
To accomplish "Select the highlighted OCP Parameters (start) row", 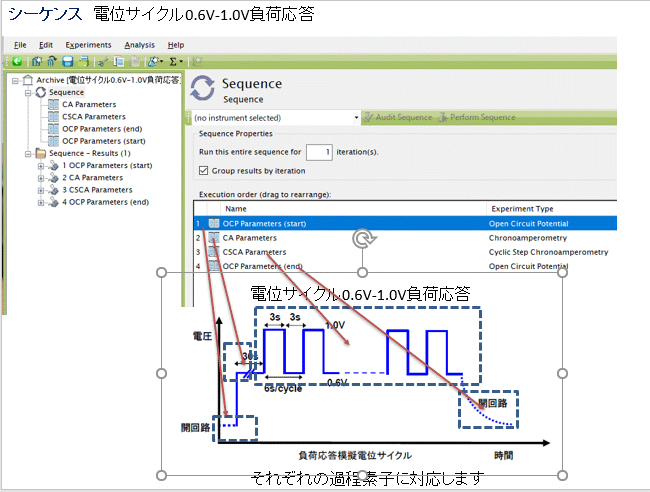I will coord(405,223).
